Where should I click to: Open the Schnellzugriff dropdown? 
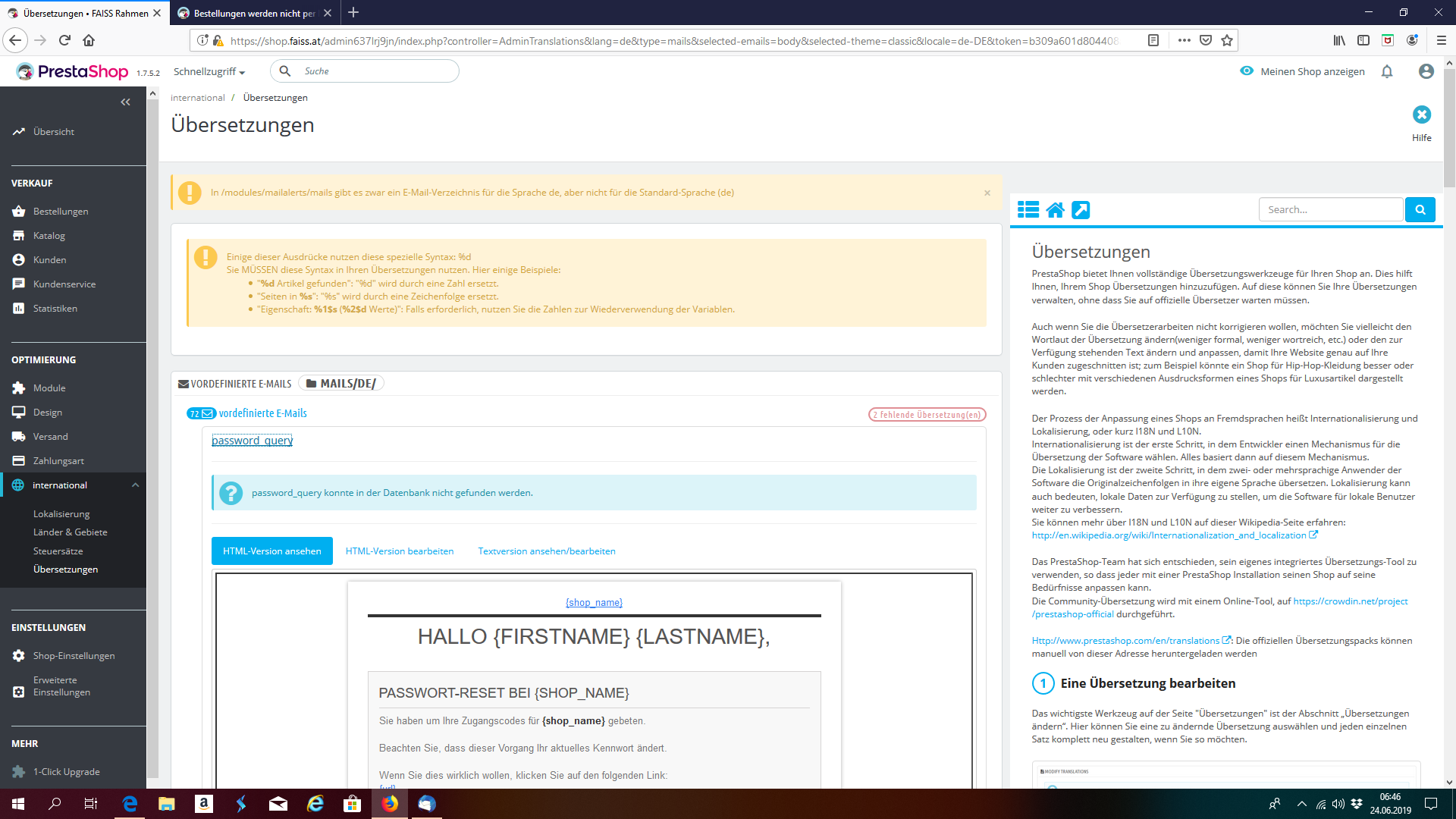click(x=209, y=71)
